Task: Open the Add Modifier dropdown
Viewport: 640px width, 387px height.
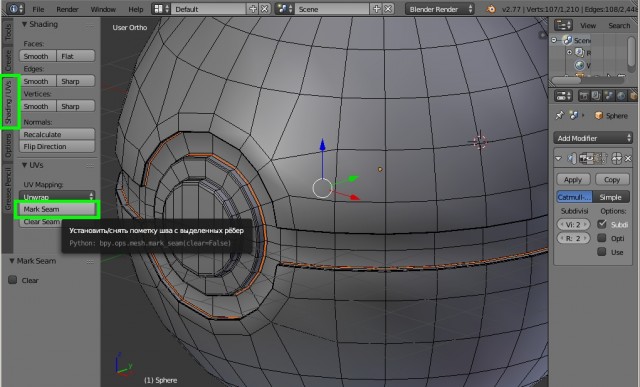Action: [x=593, y=138]
